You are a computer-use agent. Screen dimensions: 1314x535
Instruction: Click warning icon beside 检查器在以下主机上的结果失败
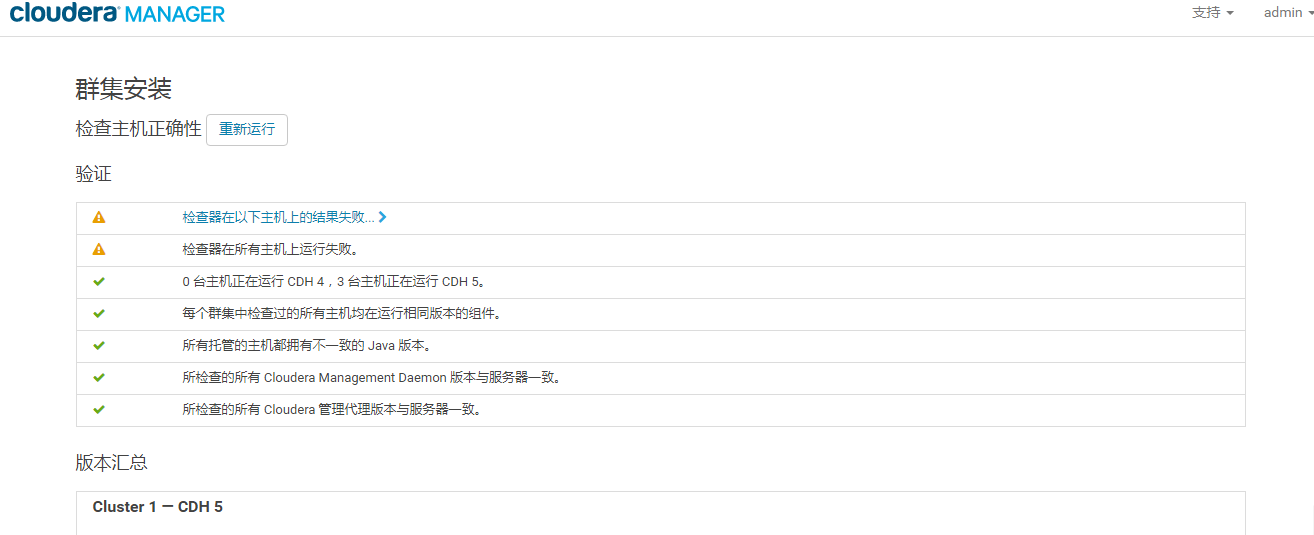(99, 217)
